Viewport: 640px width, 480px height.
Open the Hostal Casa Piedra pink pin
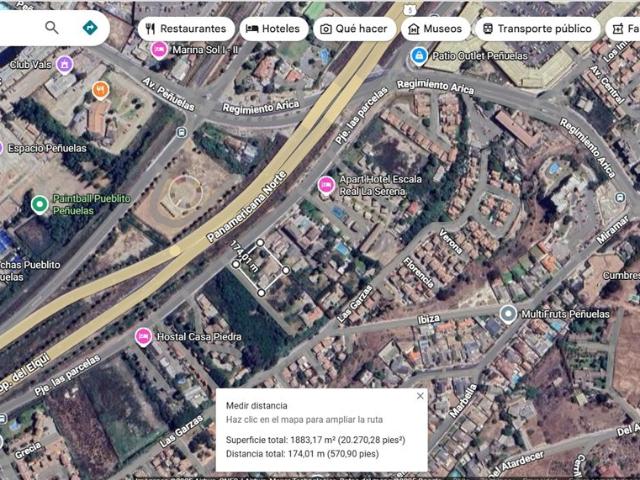click(143, 336)
